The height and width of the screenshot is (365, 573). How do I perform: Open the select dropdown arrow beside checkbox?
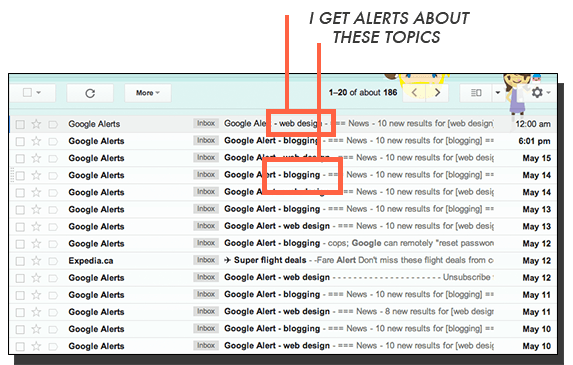point(38,93)
